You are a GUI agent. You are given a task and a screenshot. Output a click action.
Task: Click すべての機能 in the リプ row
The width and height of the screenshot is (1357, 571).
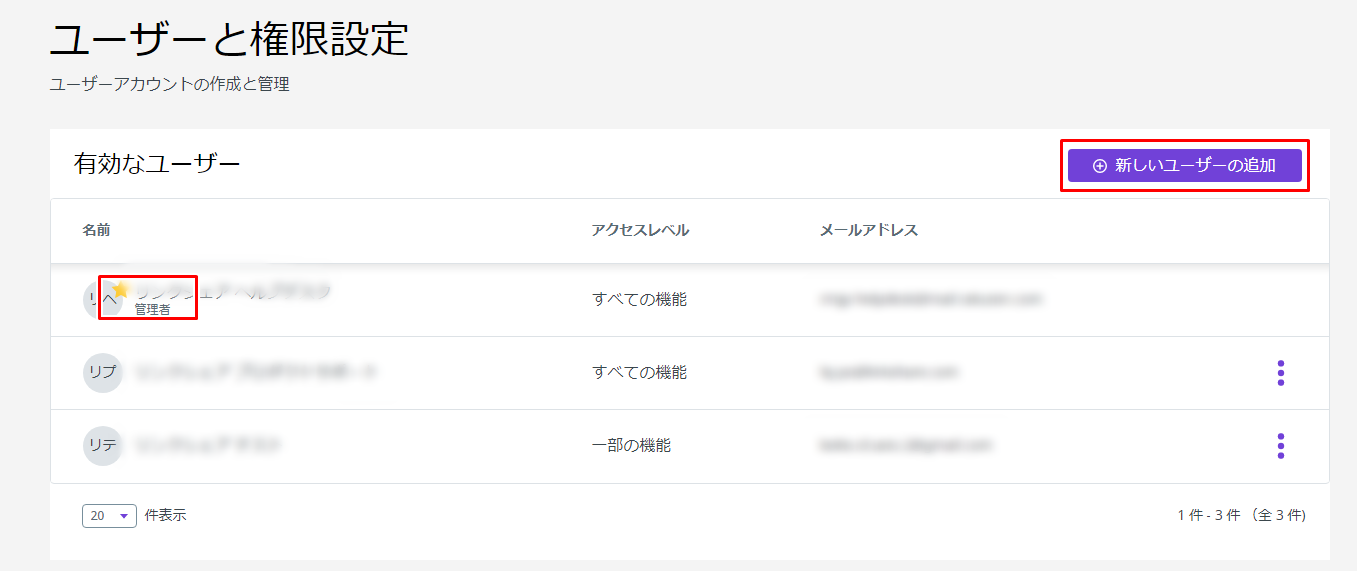639,372
